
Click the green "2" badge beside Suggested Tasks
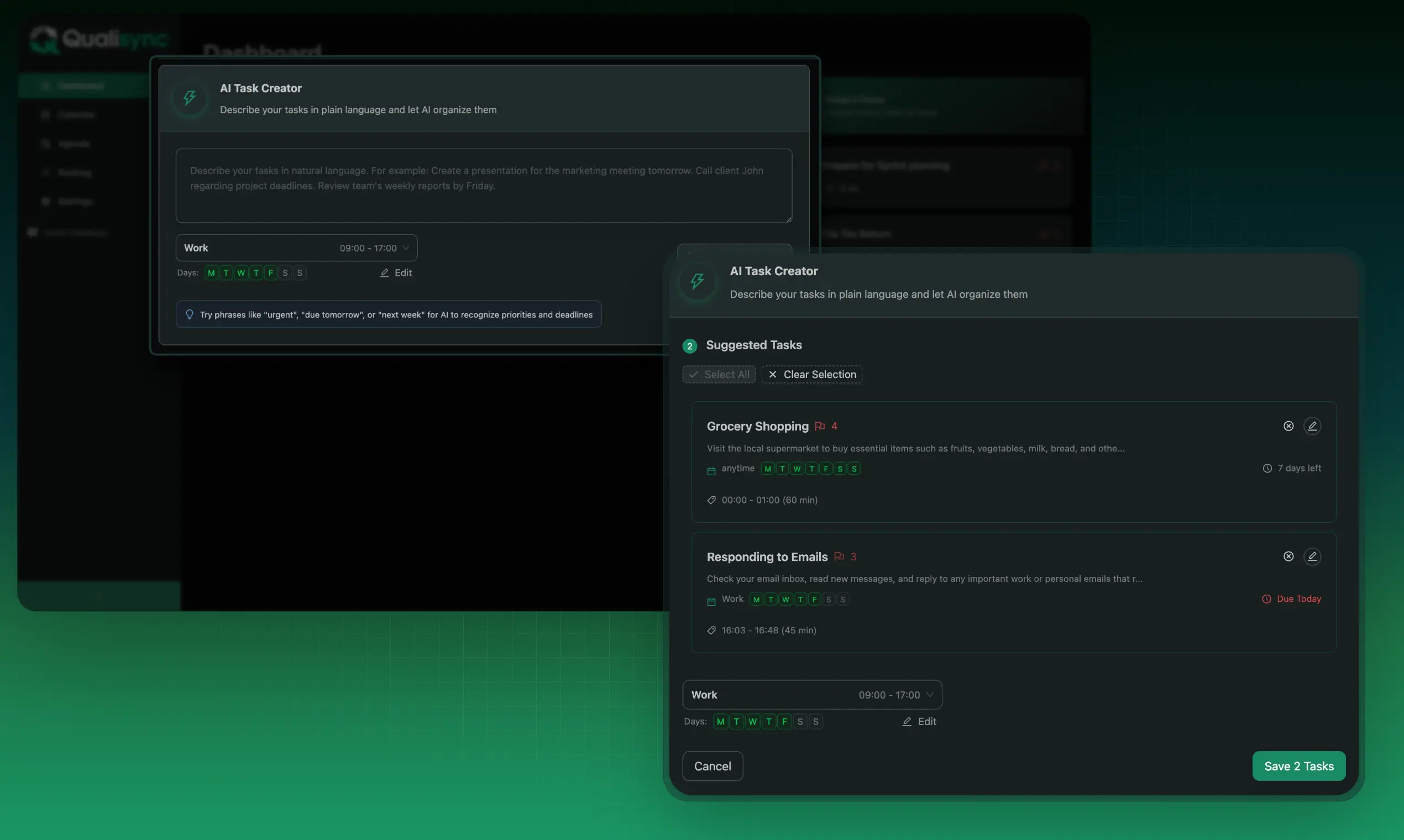[x=689, y=346]
